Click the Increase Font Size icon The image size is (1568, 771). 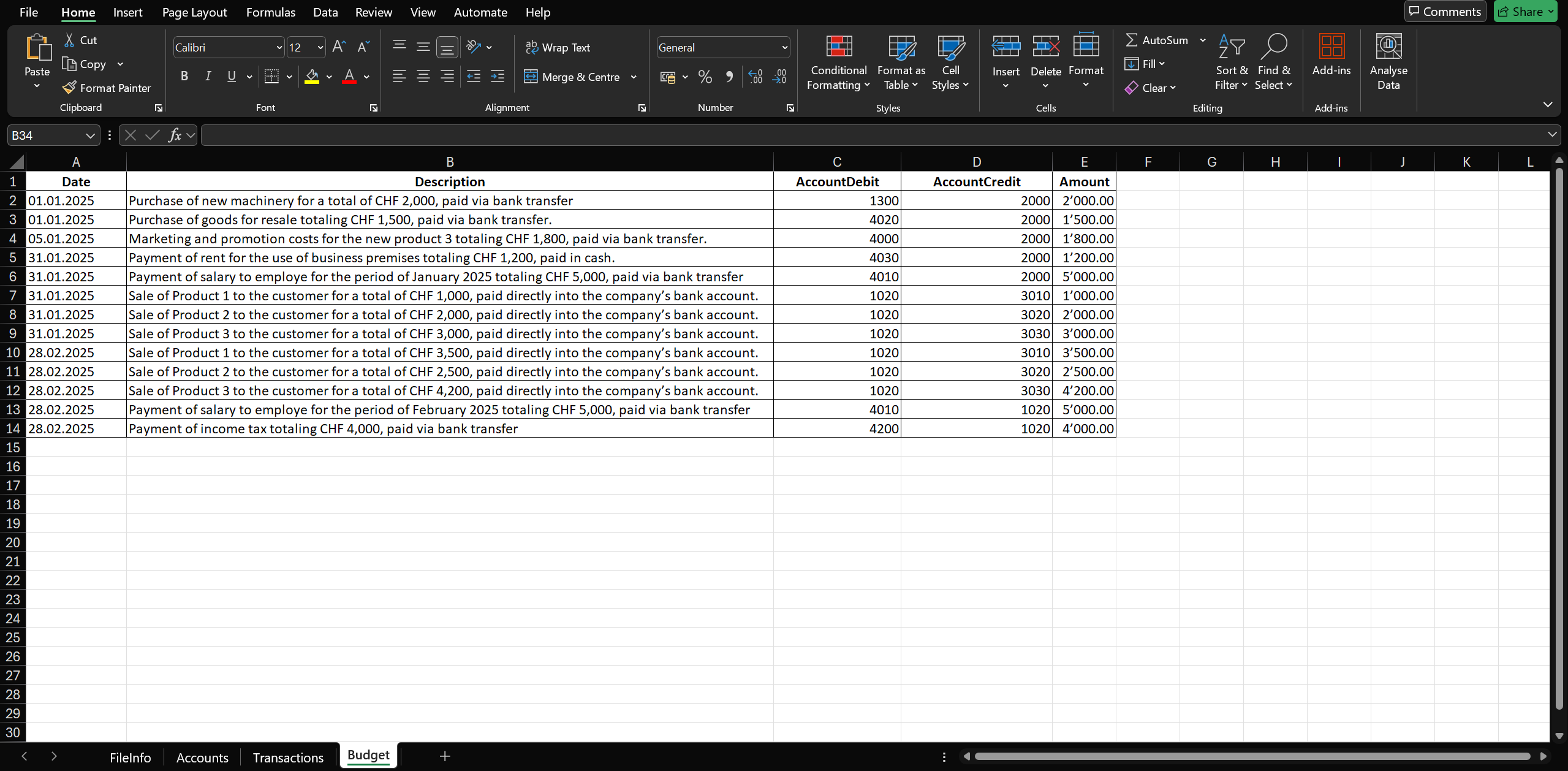tap(339, 47)
